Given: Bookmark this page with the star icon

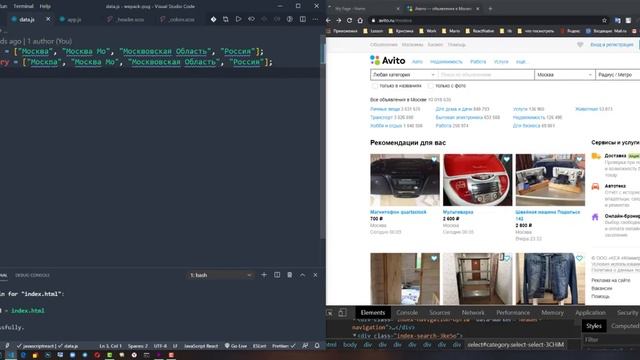Looking at the screenshot, I should pyautogui.click(x=604, y=20).
